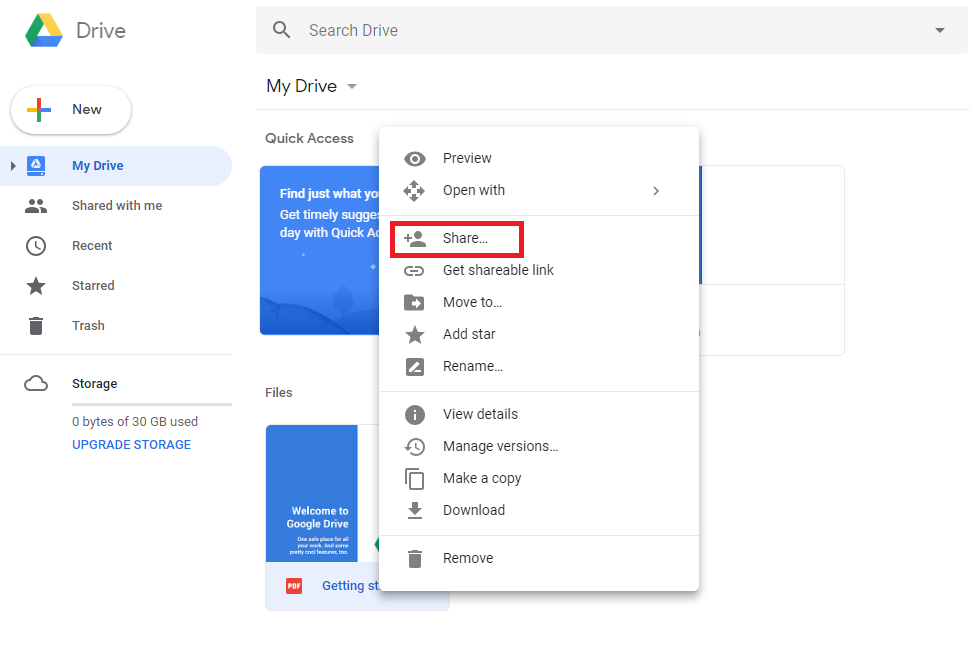Expand the My Drive title dropdown
The width and height of the screenshot is (970, 653).
(x=352, y=87)
